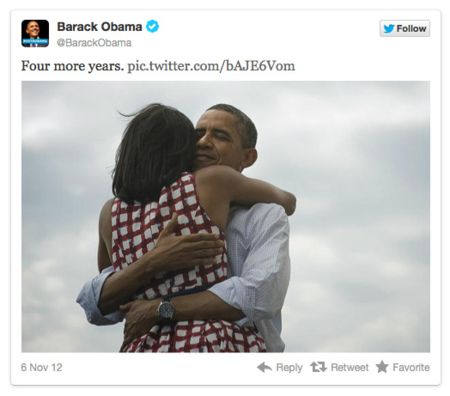Click the 'Four more years.' tweet text
450x396 pixels.
72,66
